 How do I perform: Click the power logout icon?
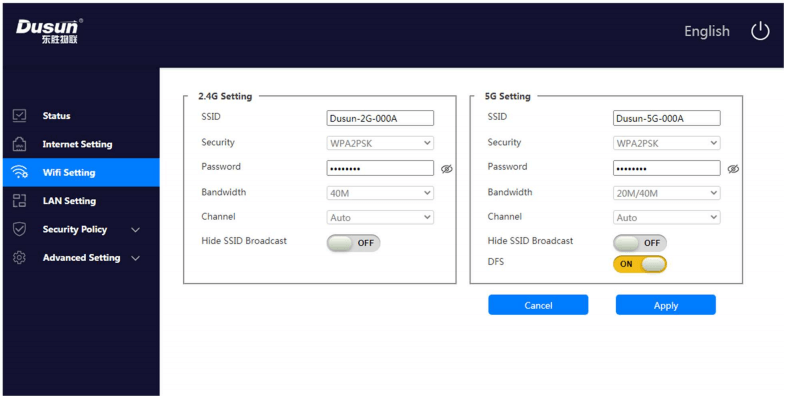760,31
